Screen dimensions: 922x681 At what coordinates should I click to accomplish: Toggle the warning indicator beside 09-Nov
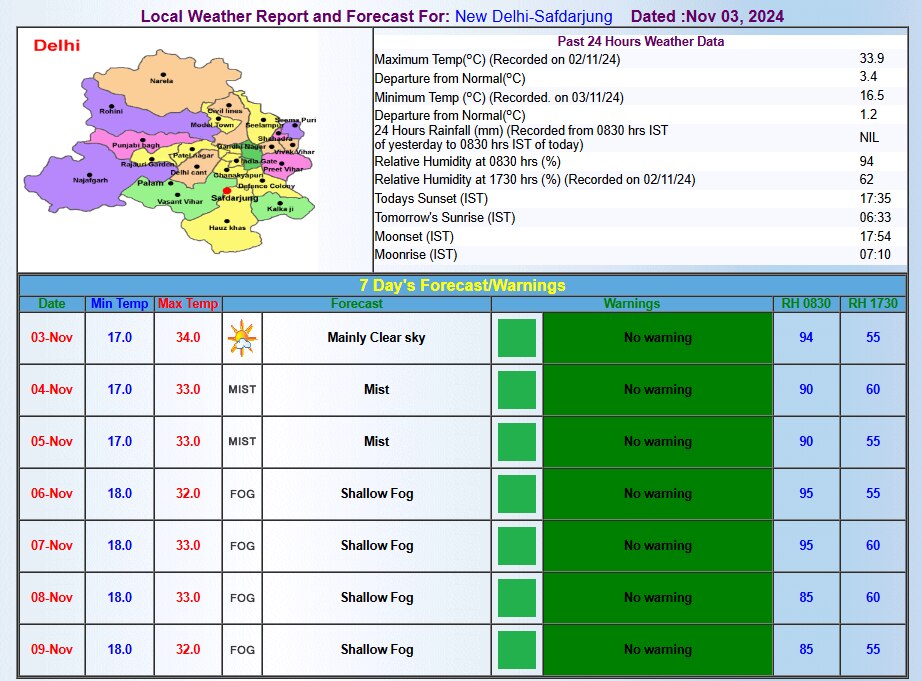pyautogui.click(x=517, y=649)
